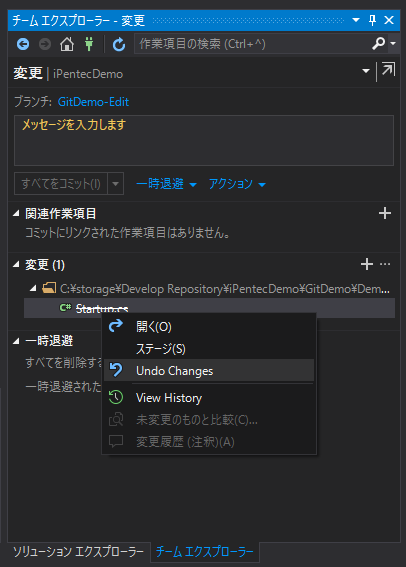Close the Team Explorer panel
This screenshot has height=567, width=406.
pos(389,20)
